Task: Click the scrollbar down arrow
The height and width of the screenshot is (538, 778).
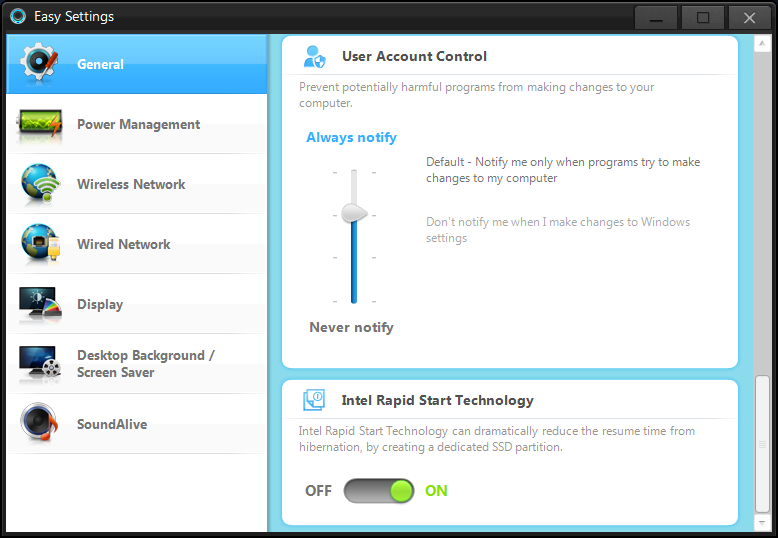Action: (763, 522)
